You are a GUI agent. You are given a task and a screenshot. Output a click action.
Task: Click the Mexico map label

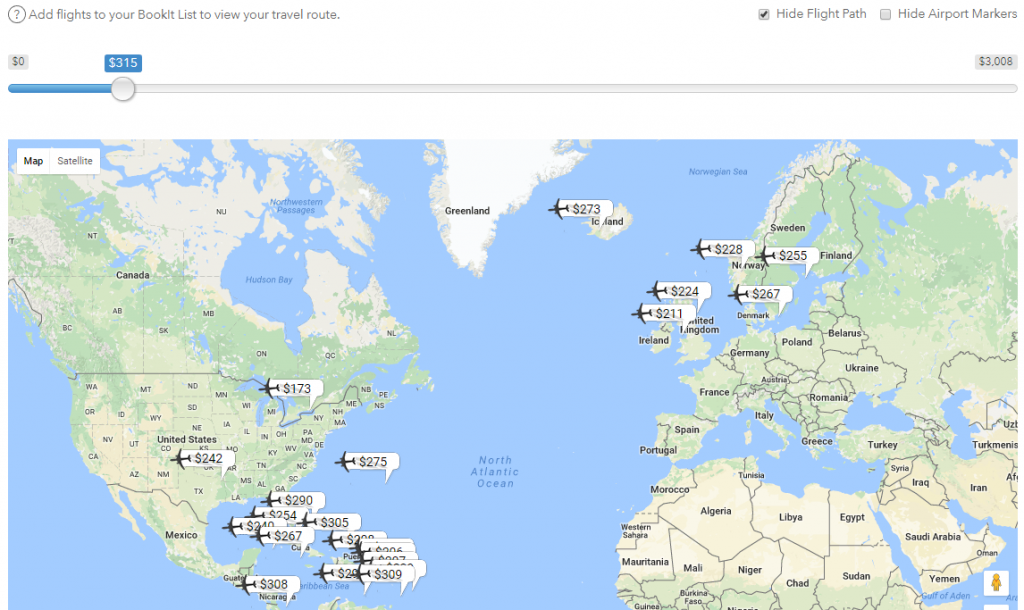click(181, 535)
